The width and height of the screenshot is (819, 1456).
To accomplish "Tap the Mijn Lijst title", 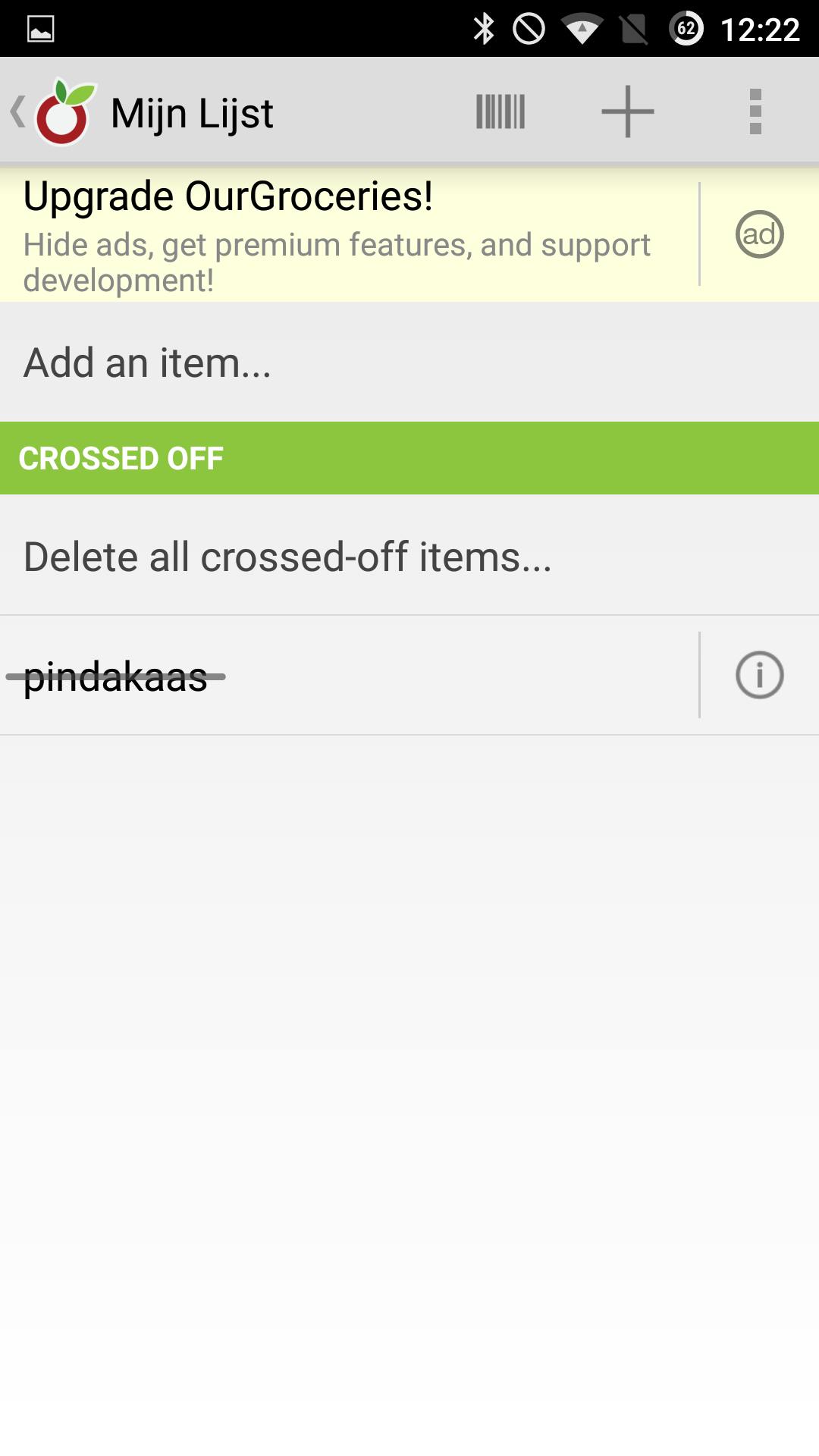I will coord(192,113).
